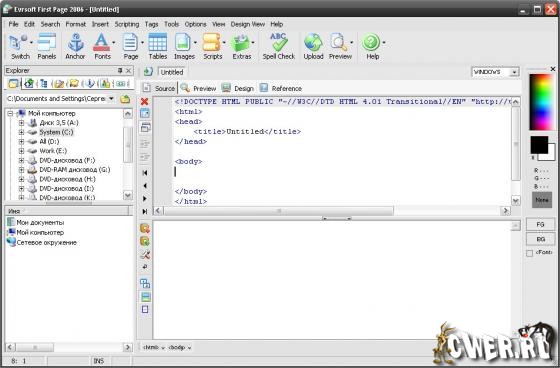
Task: Click the Extras toolbar icon
Action: [241, 43]
